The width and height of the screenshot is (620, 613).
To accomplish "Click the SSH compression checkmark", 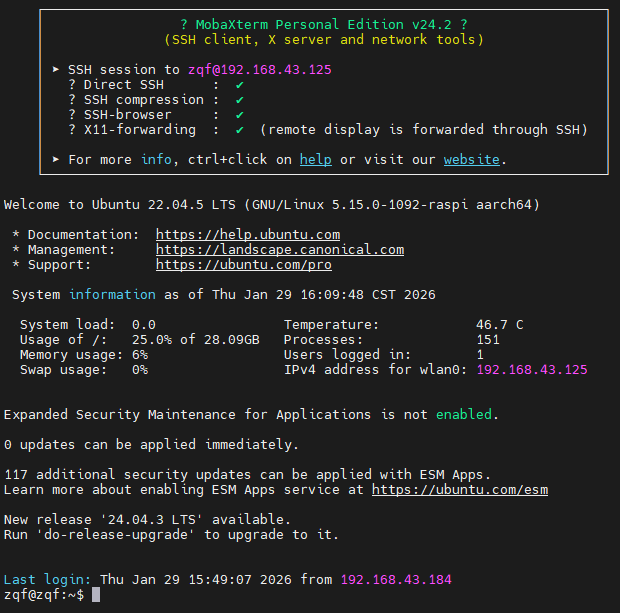I will tap(240, 100).
